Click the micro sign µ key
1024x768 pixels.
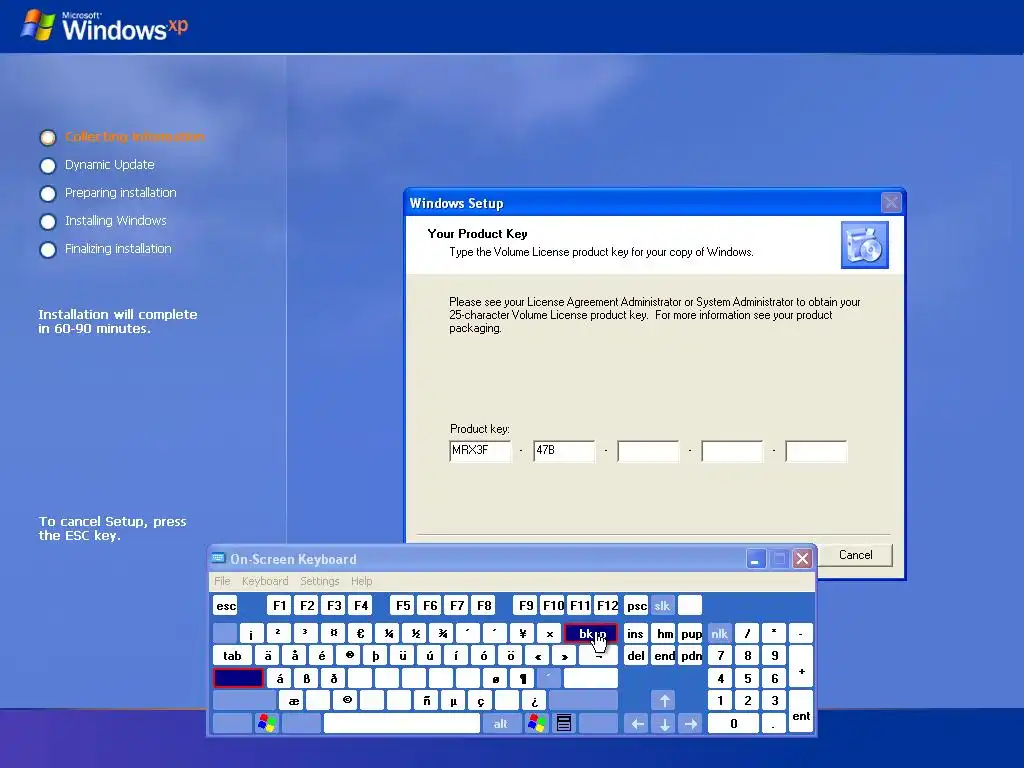tap(453, 701)
